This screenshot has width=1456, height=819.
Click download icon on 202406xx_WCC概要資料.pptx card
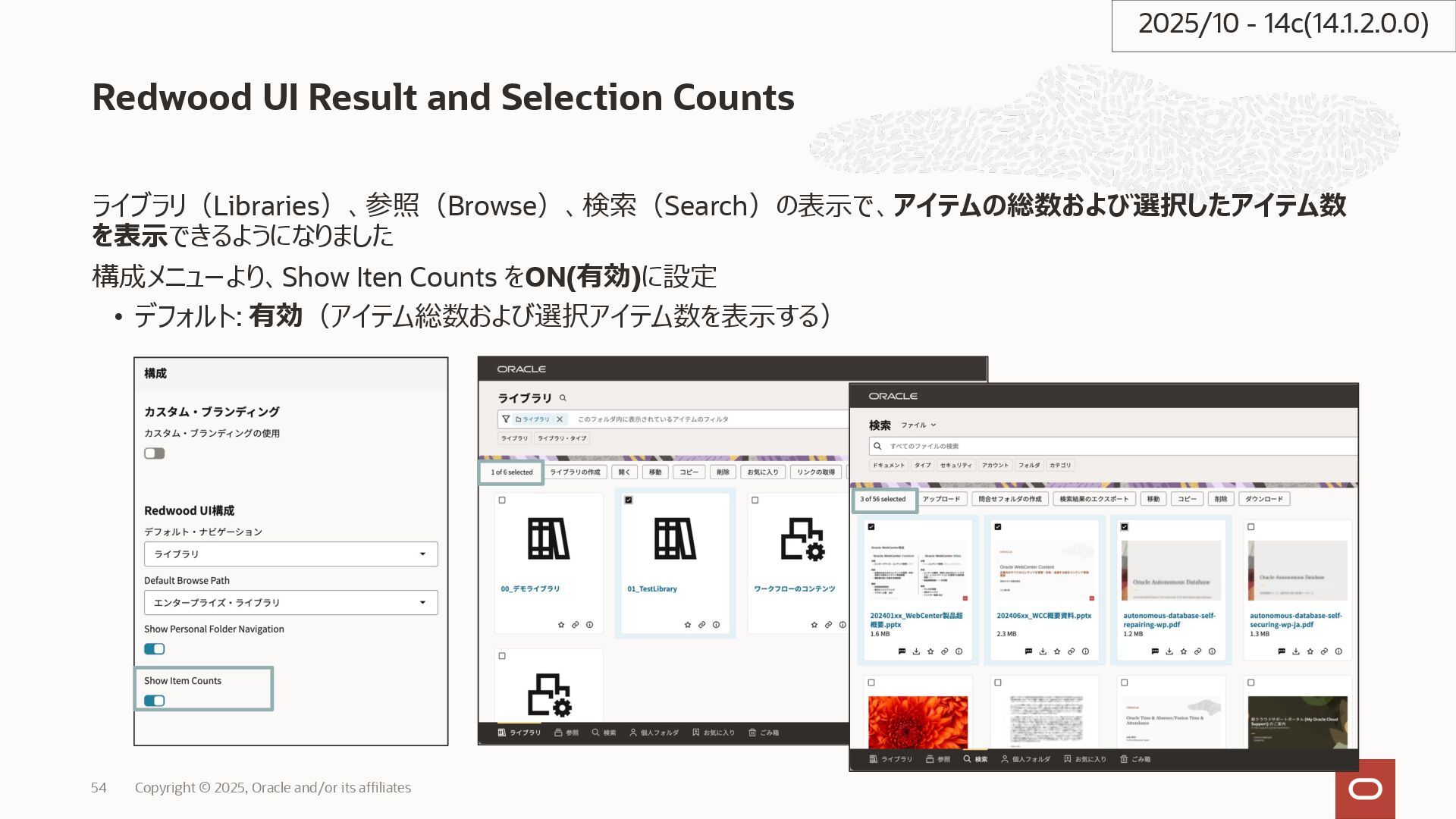pyautogui.click(x=1043, y=651)
